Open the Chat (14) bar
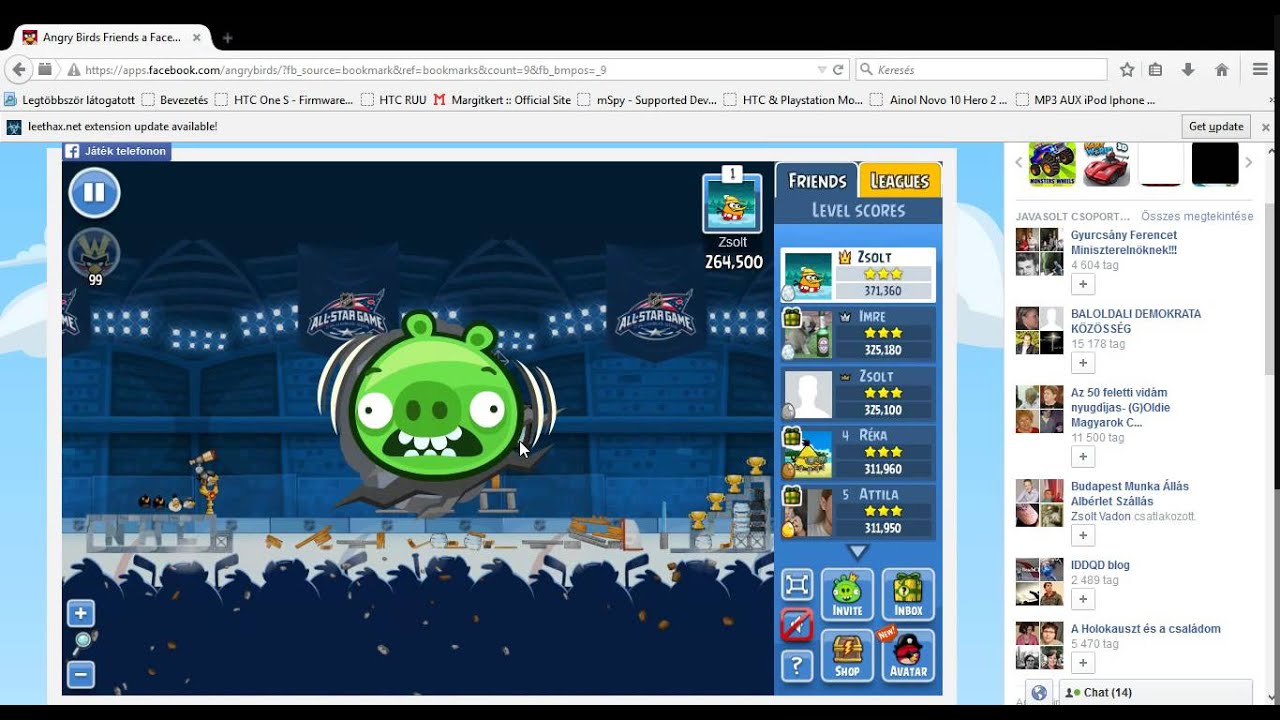 (1155, 692)
